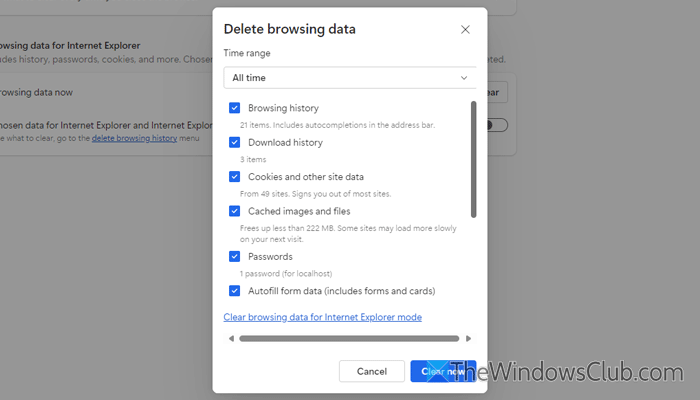The width and height of the screenshot is (700, 400).
Task: Click the Time range label
Action: click(x=247, y=53)
